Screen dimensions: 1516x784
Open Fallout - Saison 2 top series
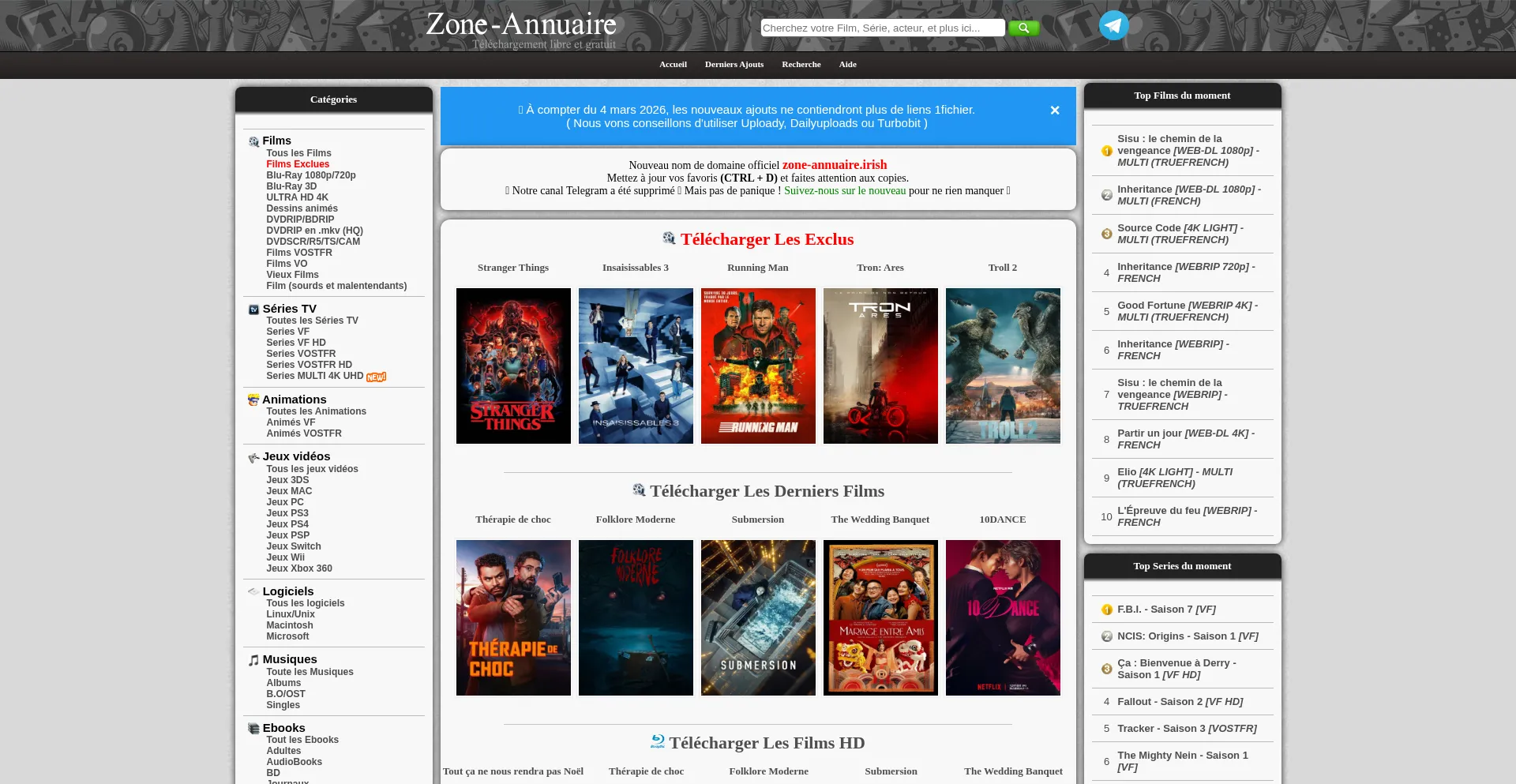pos(1180,702)
